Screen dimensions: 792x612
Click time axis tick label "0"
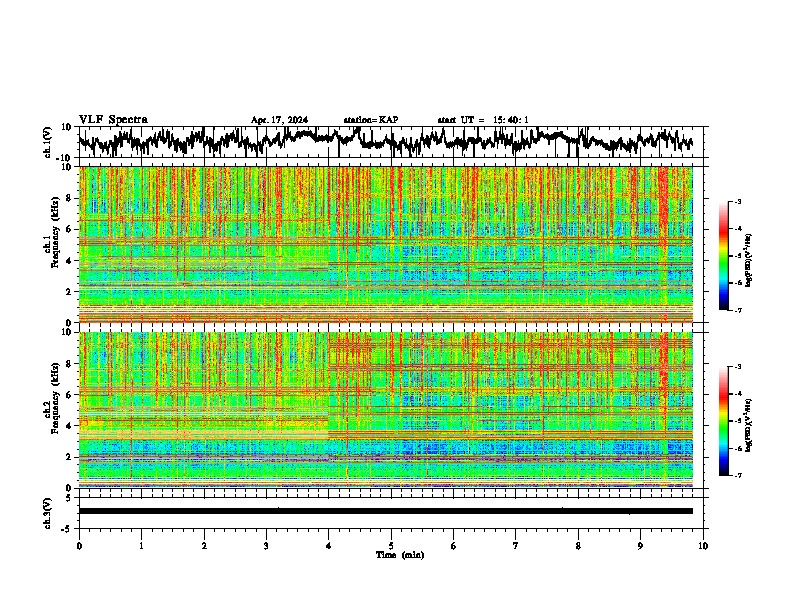pos(79,546)
